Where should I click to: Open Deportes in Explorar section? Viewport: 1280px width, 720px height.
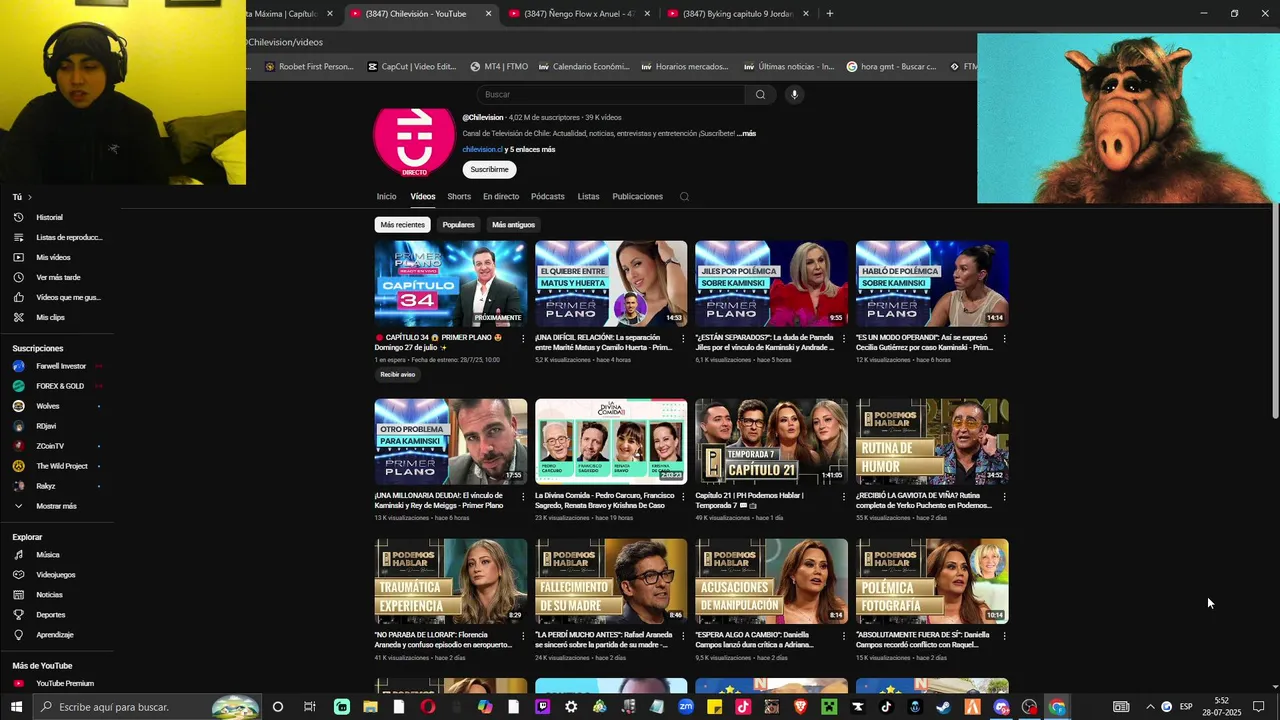tap(50, 615)
